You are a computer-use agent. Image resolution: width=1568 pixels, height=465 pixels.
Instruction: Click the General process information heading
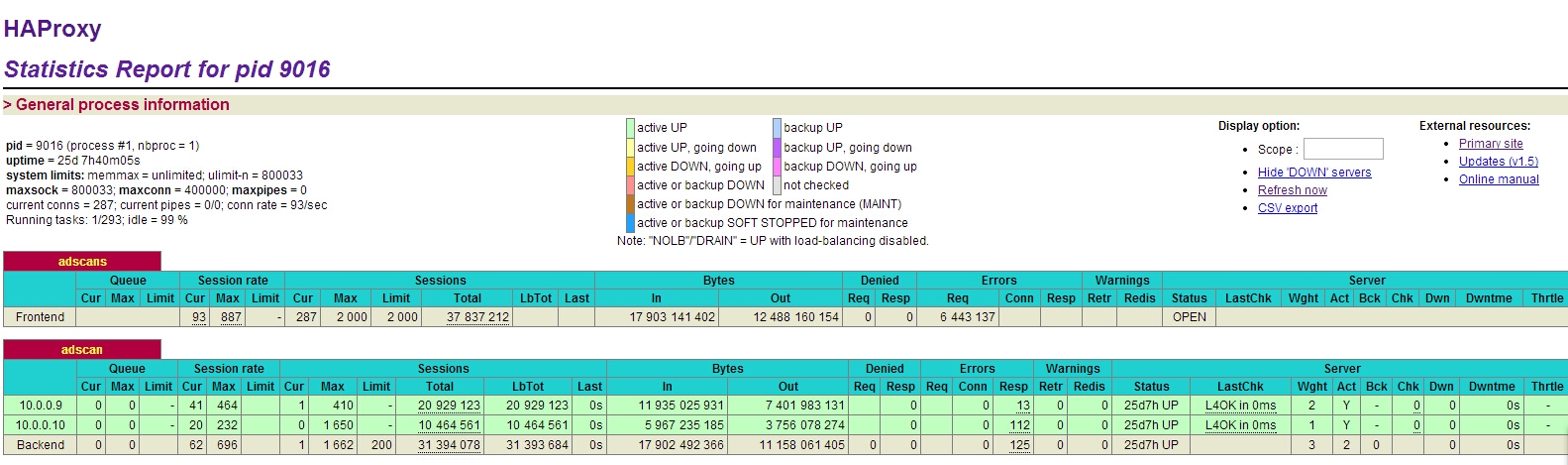tap(118, 105)
